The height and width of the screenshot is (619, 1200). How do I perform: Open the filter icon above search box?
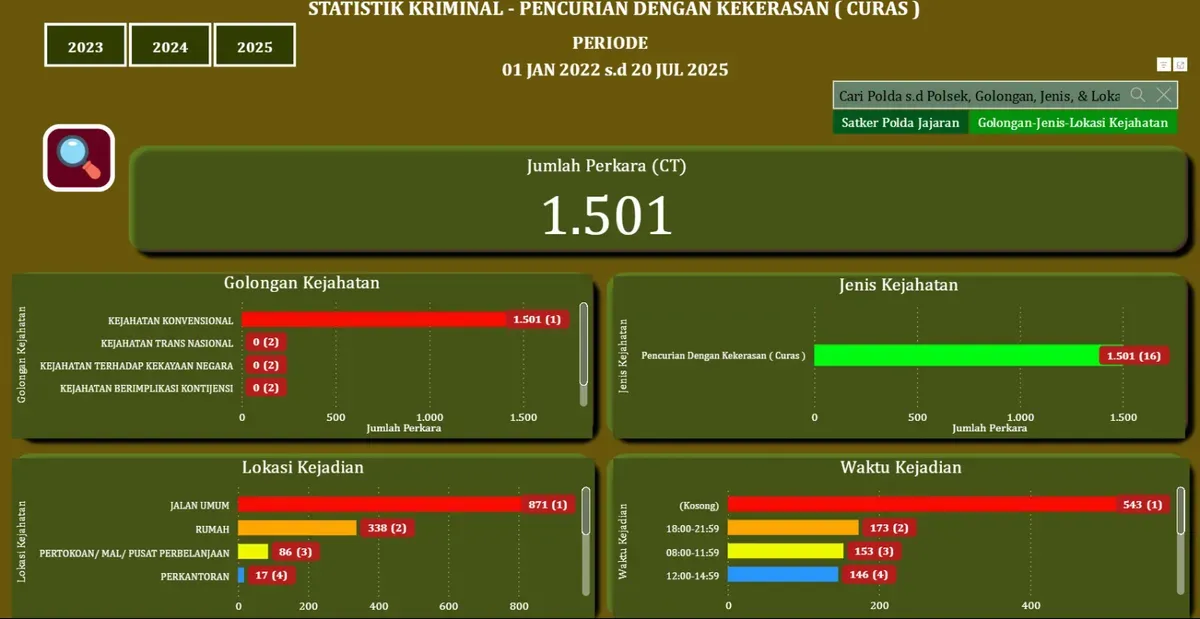[1164, 64]
